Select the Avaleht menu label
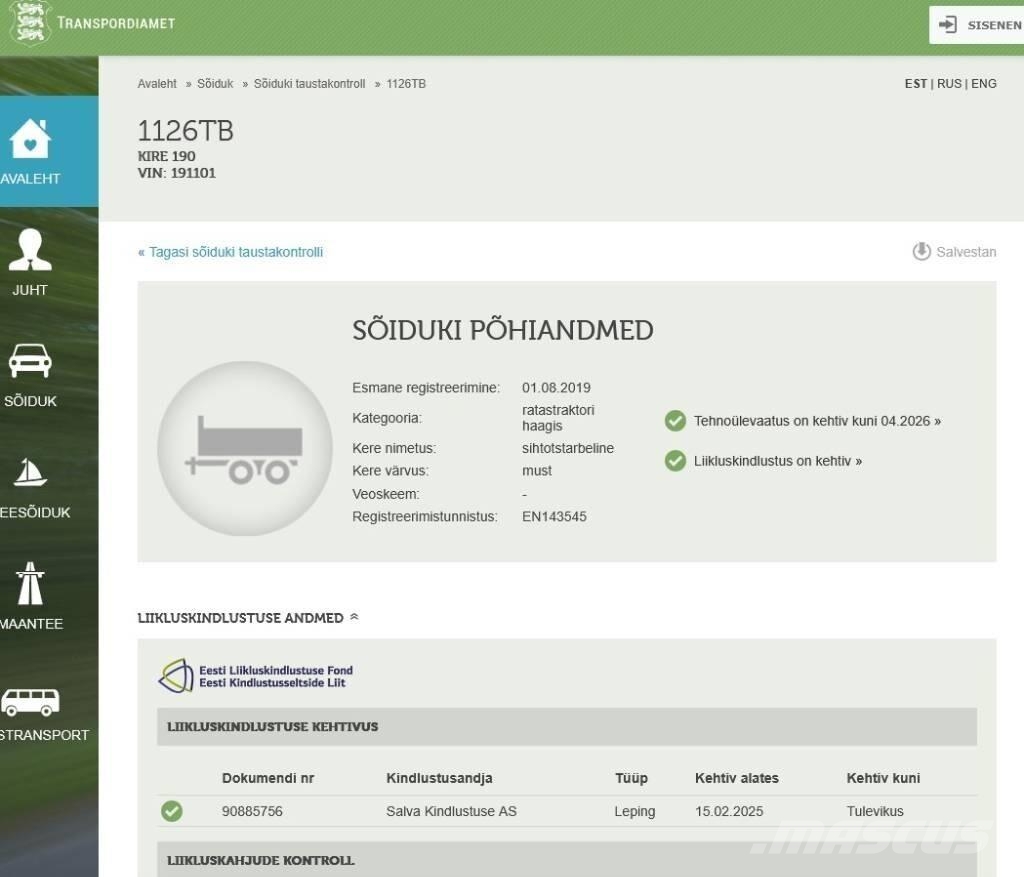 (x=30, y=178)
